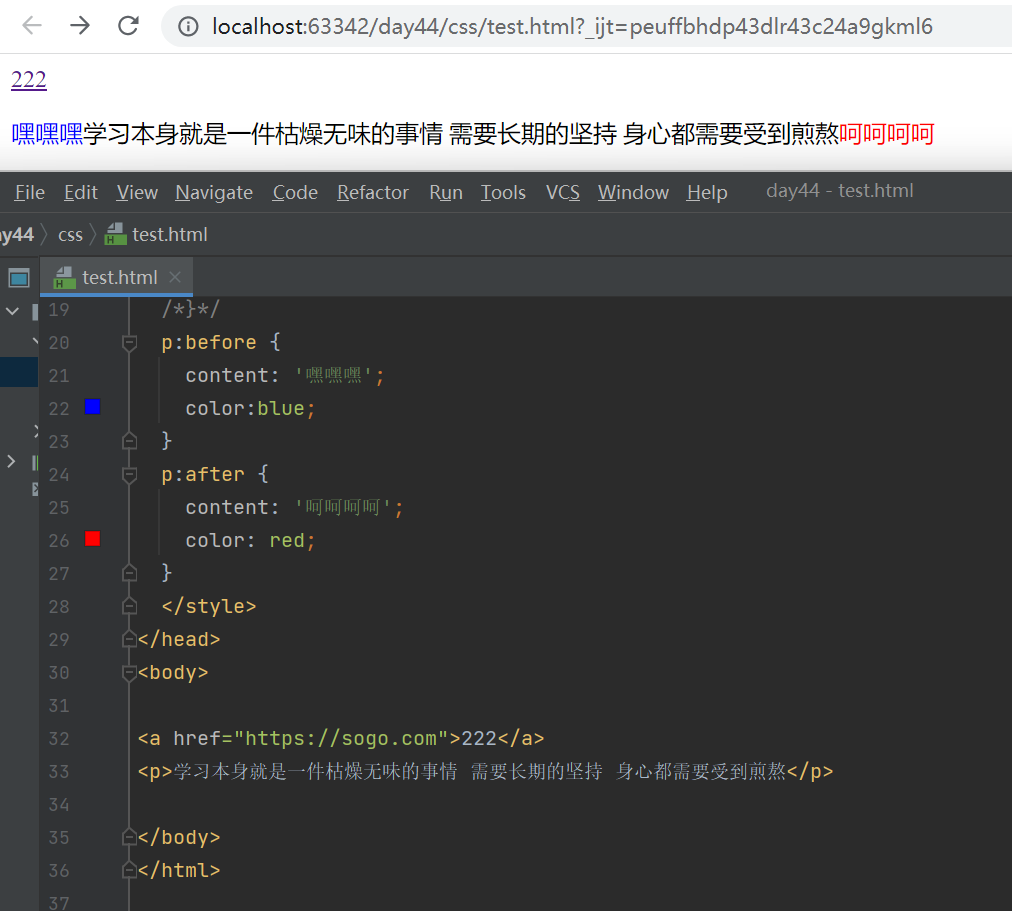Collapse the p:before rule fold marker
The height and width of the screenshot is (911, 1012).
(129, 343)
